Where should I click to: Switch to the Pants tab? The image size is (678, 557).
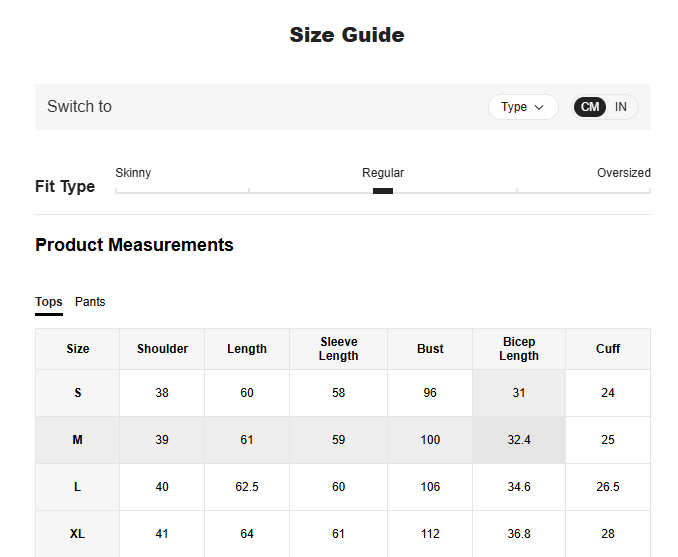click(x=90, y=302)
